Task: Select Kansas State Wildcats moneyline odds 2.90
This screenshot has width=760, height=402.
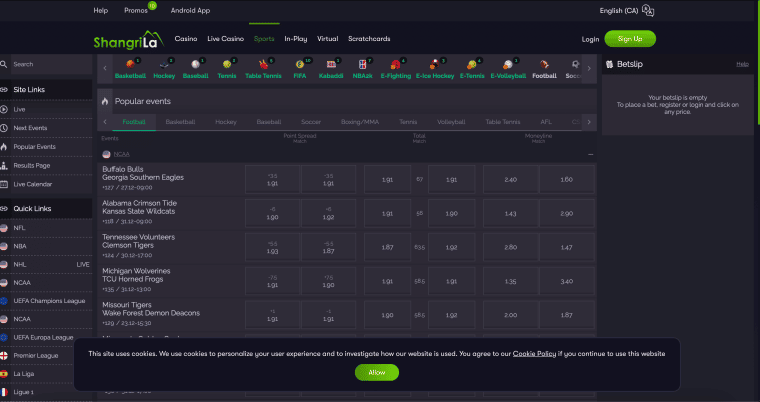Action: [567, 213]
